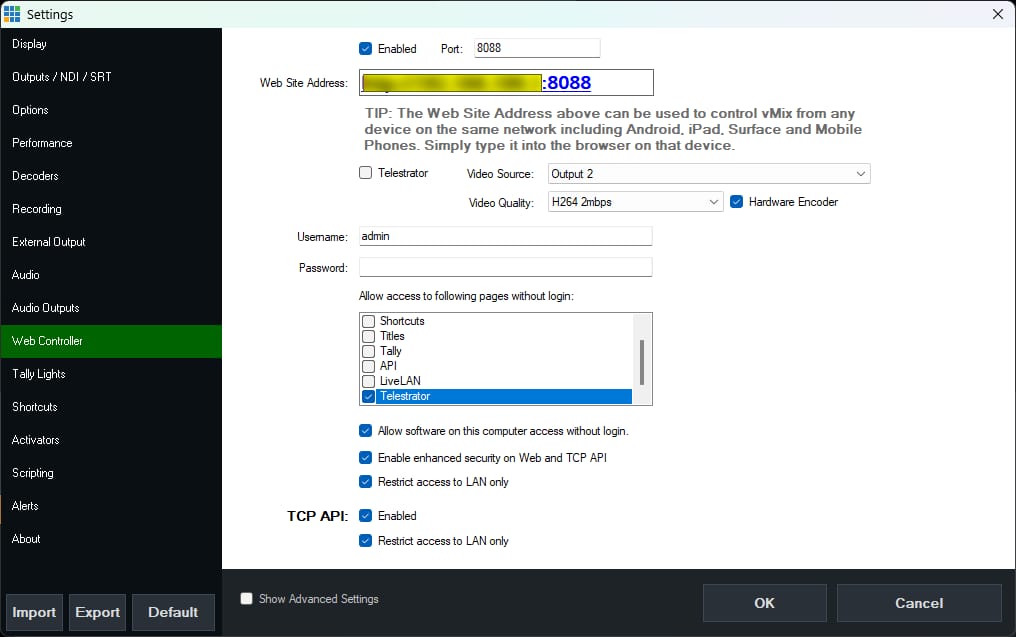Open the About section
1016x637 pixels.
click(111, 540)
